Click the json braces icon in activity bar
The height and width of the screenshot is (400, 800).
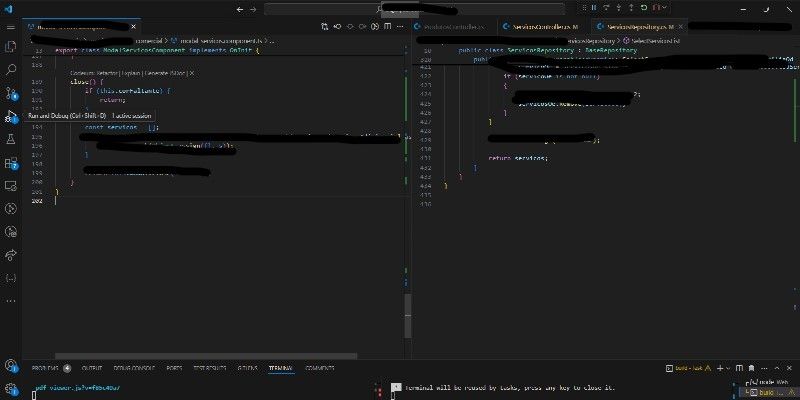coord(11,278)
